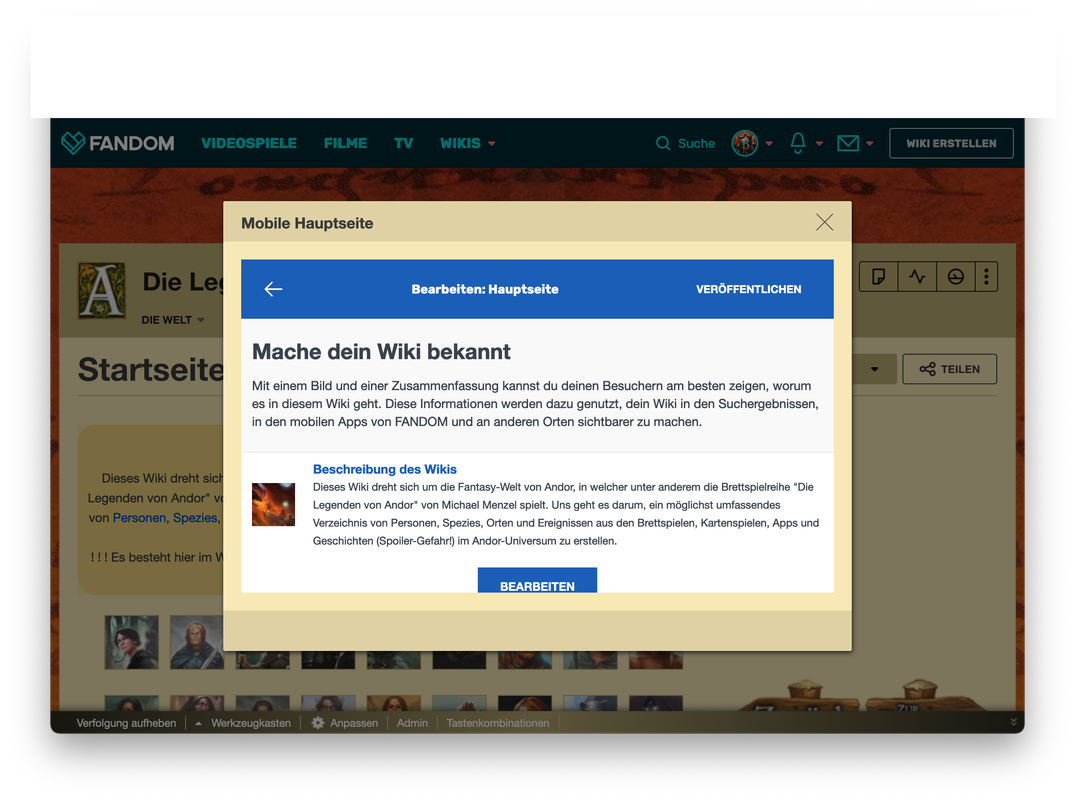
Task: Click the Andor wiki 'A' logo
Action: click(102, 291)
